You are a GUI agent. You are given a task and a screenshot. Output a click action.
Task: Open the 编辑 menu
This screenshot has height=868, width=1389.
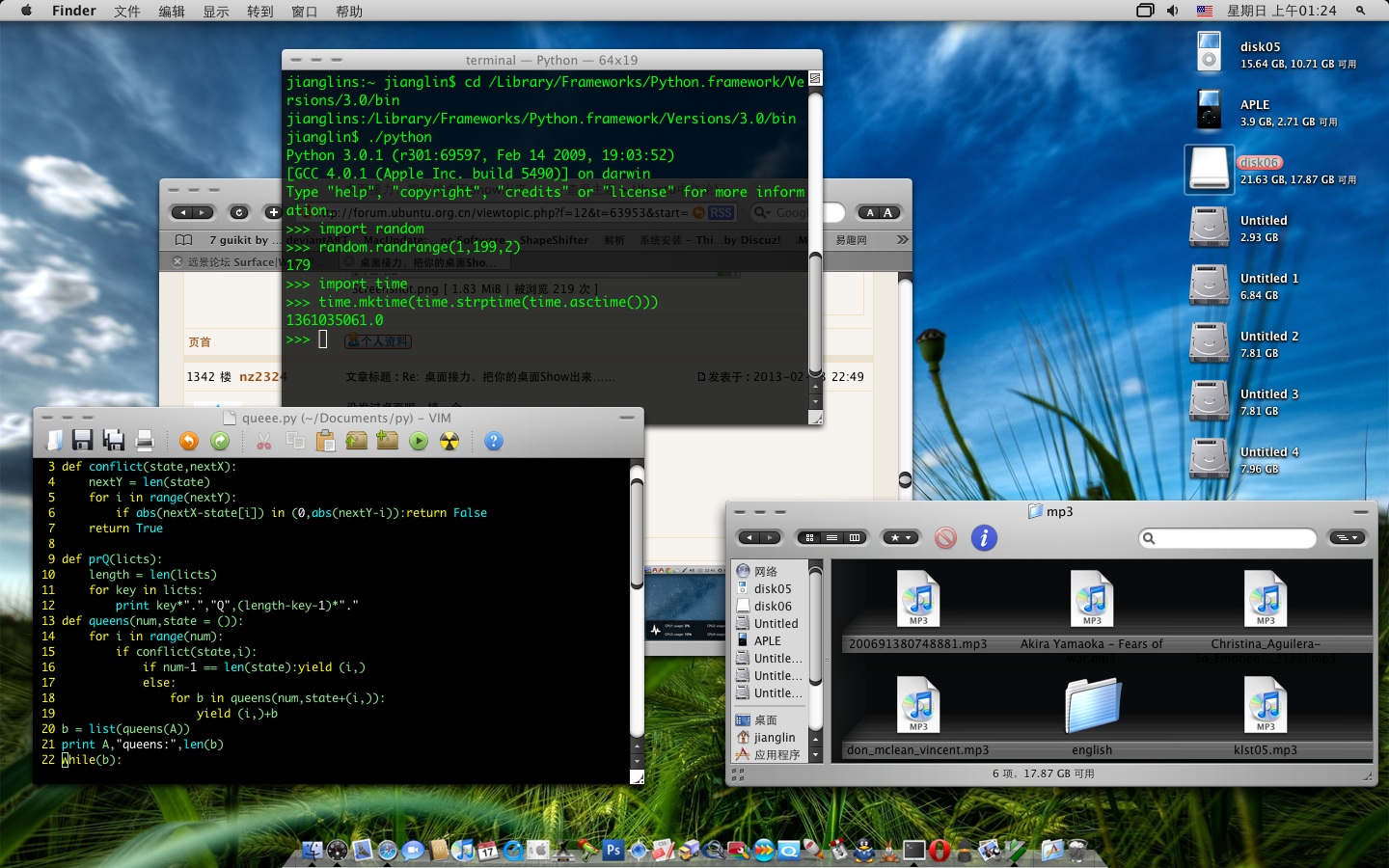coord(172,11)
